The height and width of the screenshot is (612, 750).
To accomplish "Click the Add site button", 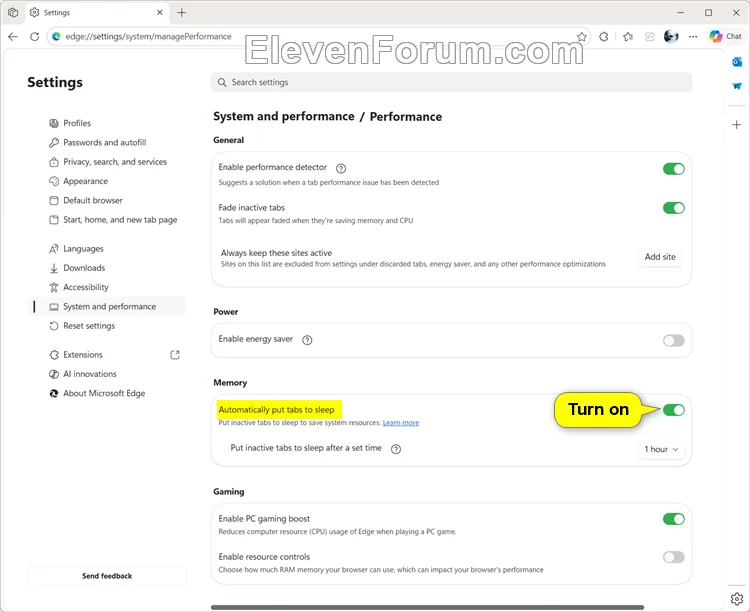I will click(x=660, y=257).
